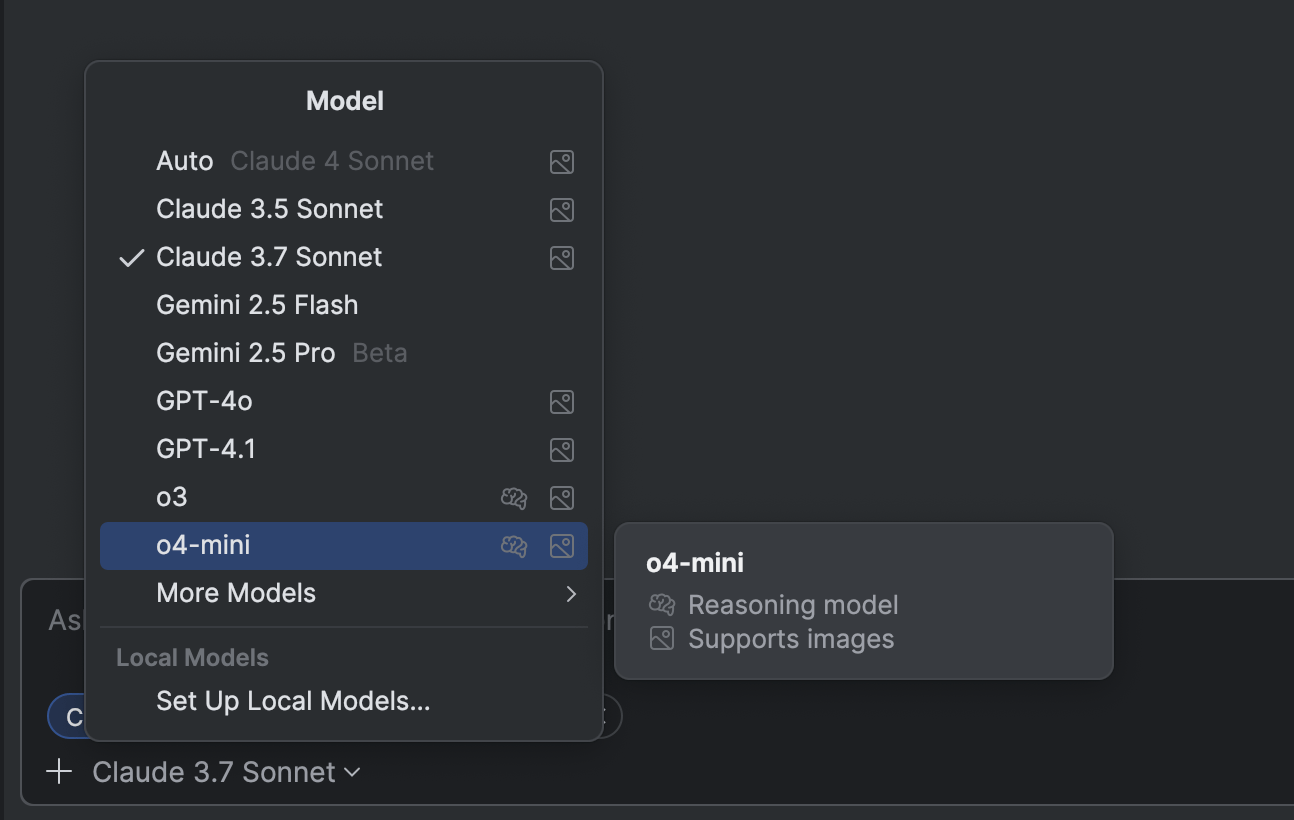Click the More Models chevron arrow

pyautogui.click(x=571, y=594)
